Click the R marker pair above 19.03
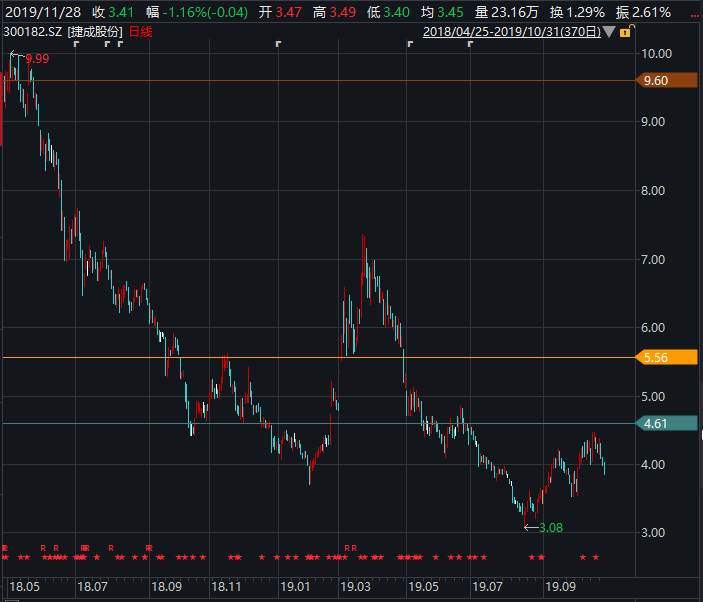Image resolution: width=703 pixels, height=602 pixels. point(350,548)
